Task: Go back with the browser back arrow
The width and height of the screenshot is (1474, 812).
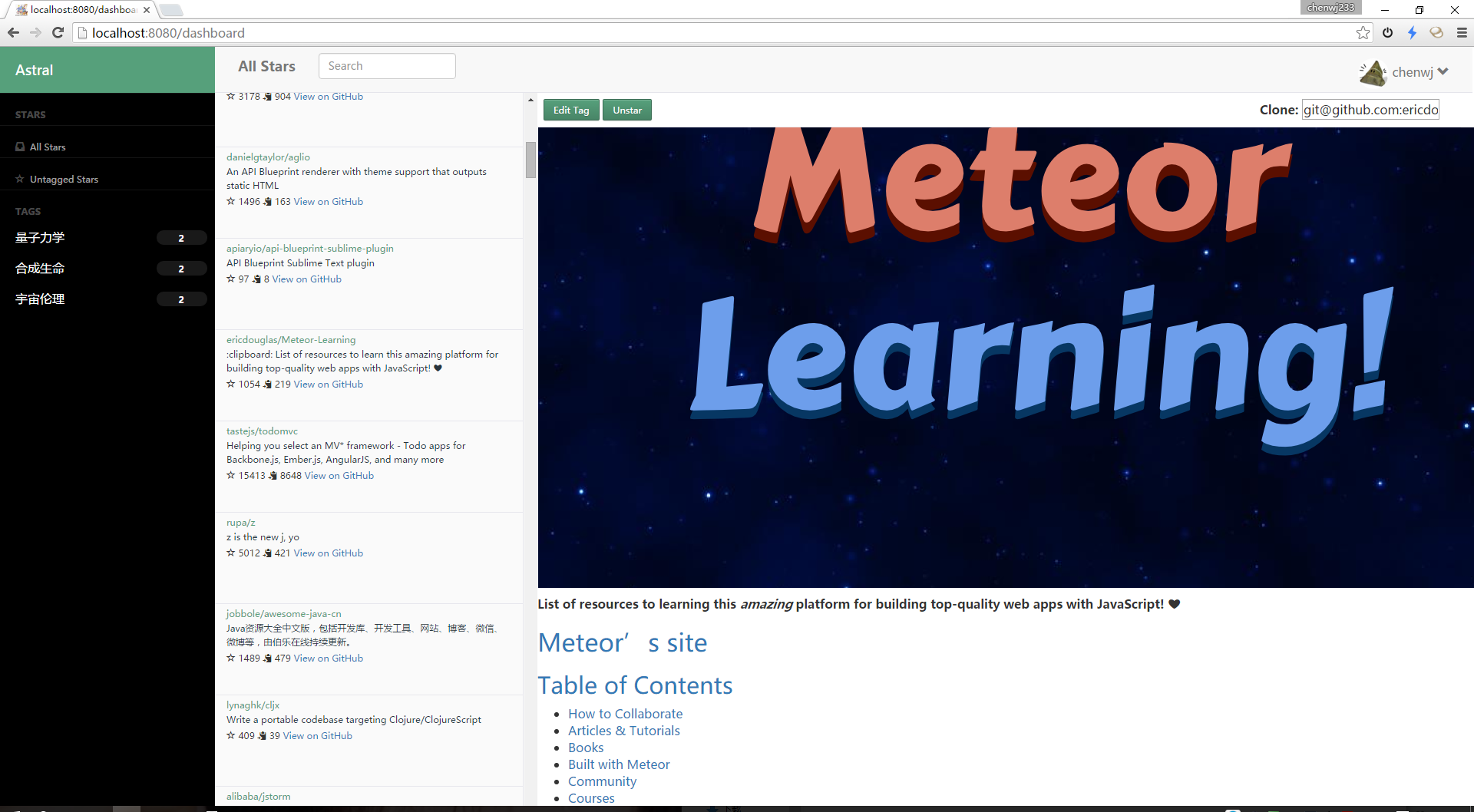Action: coord(13,32)
